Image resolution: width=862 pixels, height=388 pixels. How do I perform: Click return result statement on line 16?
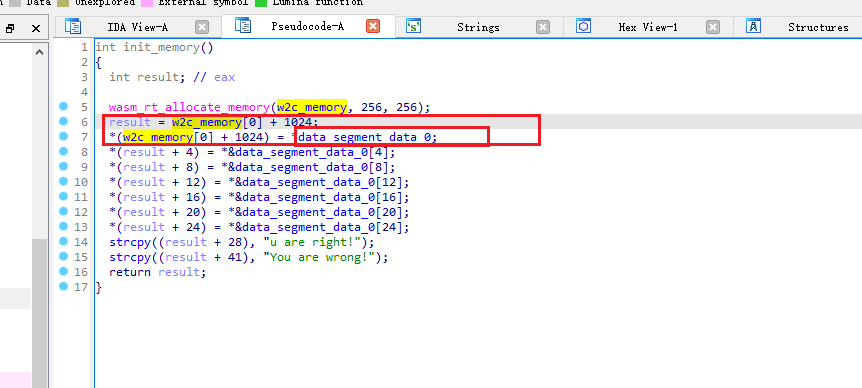click(x=157, y=272)
